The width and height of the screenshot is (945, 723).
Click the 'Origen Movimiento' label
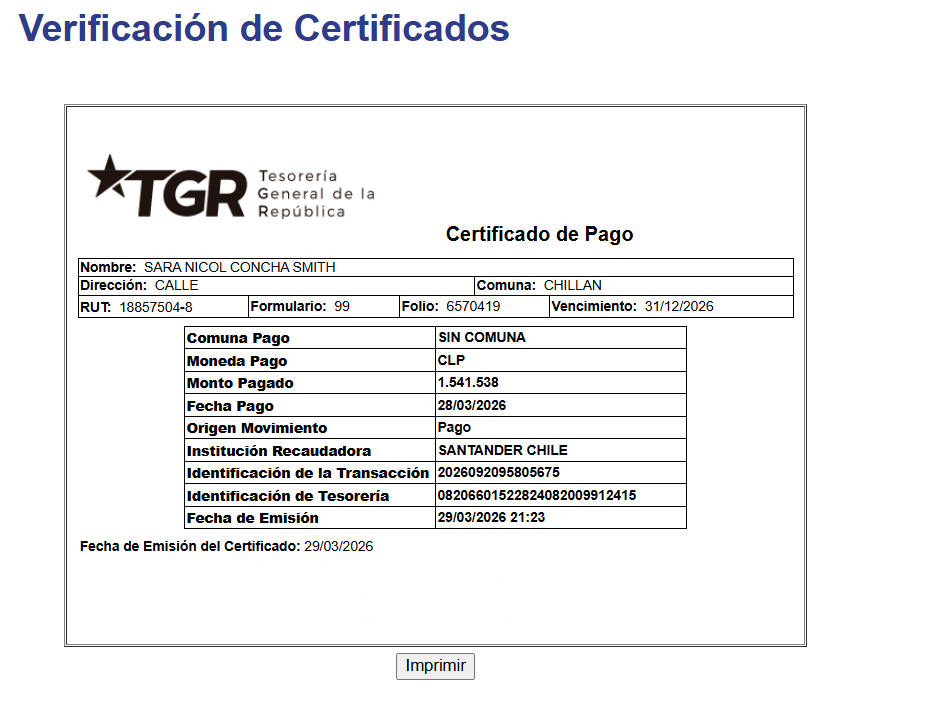(257, 428)
